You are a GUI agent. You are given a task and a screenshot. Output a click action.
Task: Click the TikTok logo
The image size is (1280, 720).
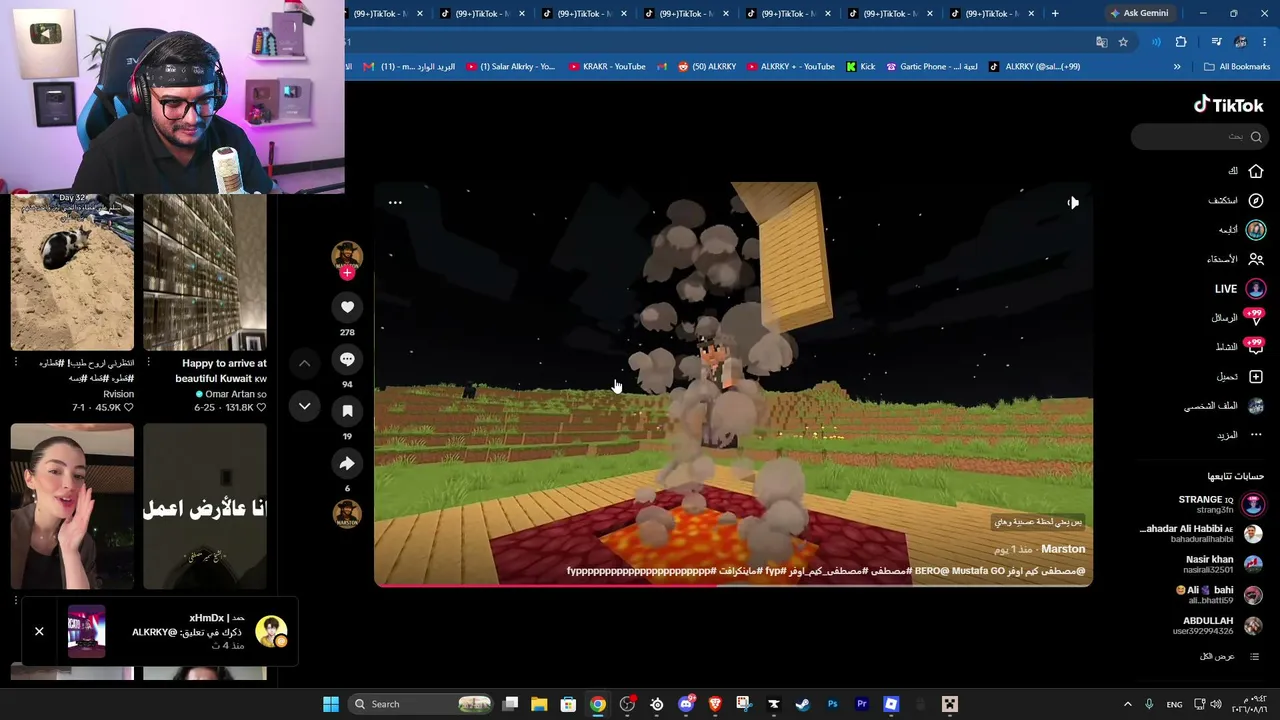(1228, 105)
